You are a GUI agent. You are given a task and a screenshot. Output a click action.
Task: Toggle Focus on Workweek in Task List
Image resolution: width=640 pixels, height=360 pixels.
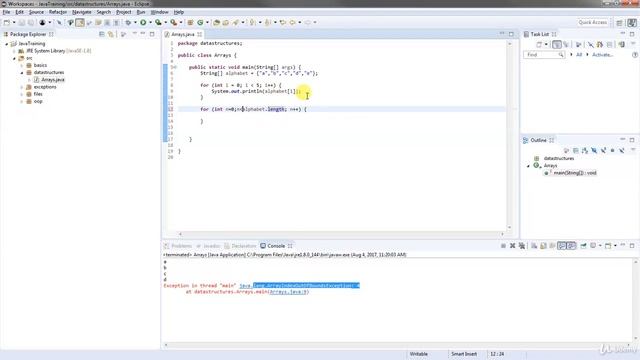tap(600, 44)
